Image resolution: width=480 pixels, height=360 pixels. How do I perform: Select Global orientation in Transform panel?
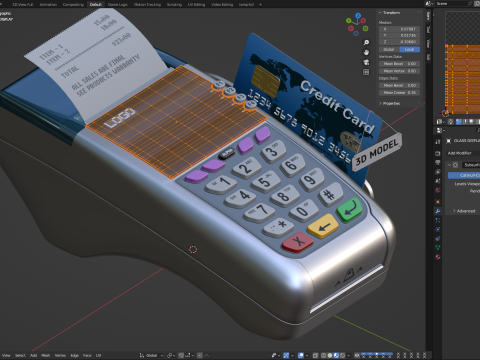coord(389,49)
